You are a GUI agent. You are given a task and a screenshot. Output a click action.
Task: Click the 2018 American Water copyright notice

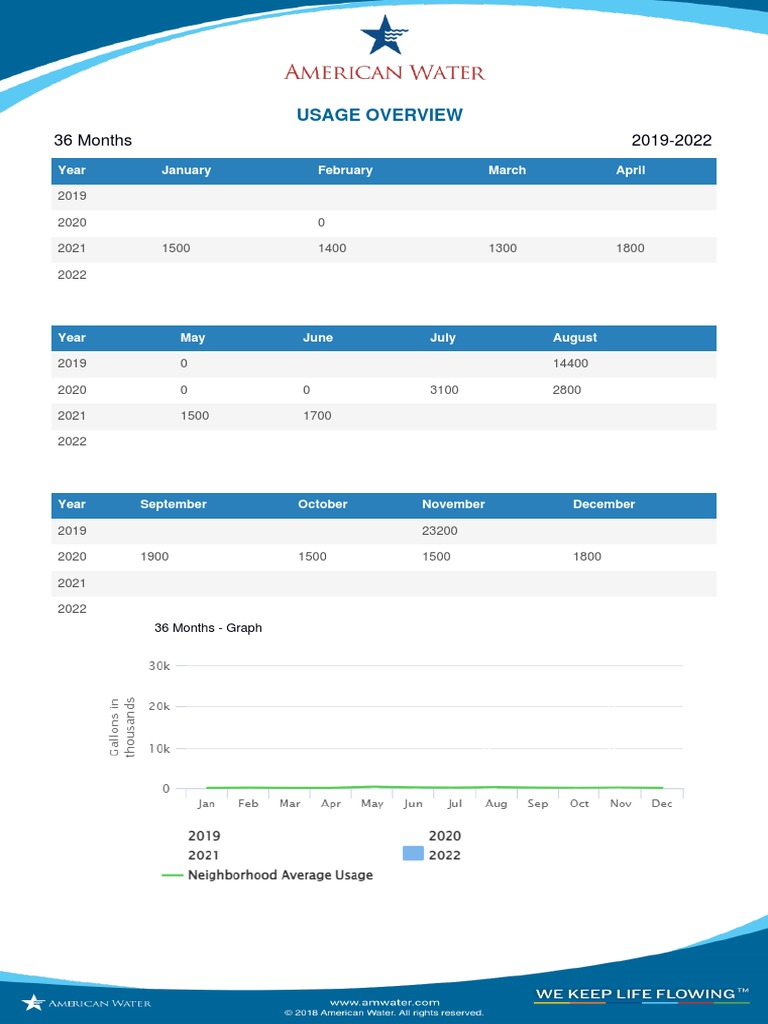click(384, 1013)
